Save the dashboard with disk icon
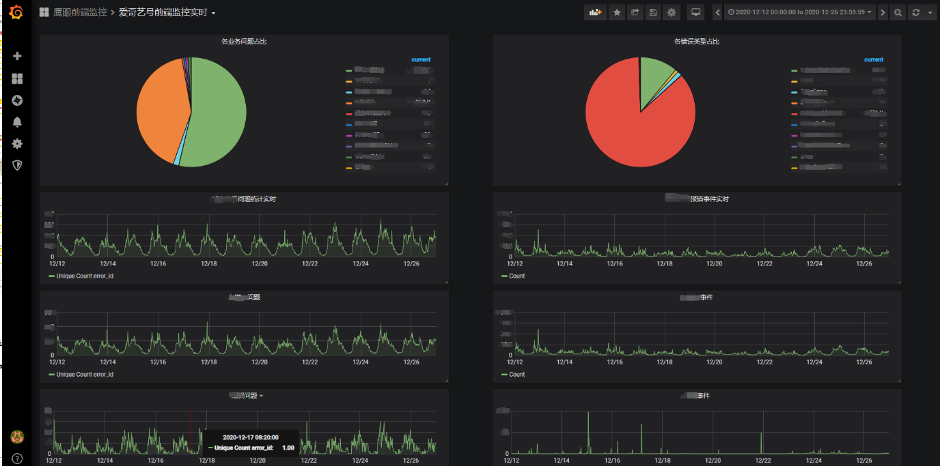Screen dimensions: 941x466 tap(653, 12)
